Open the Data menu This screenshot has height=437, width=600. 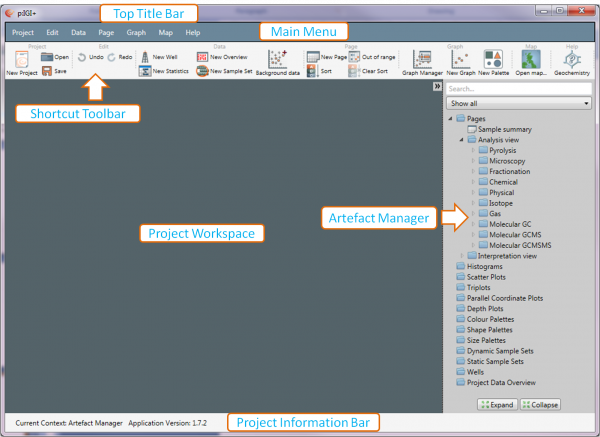click(x=78, y=32)
